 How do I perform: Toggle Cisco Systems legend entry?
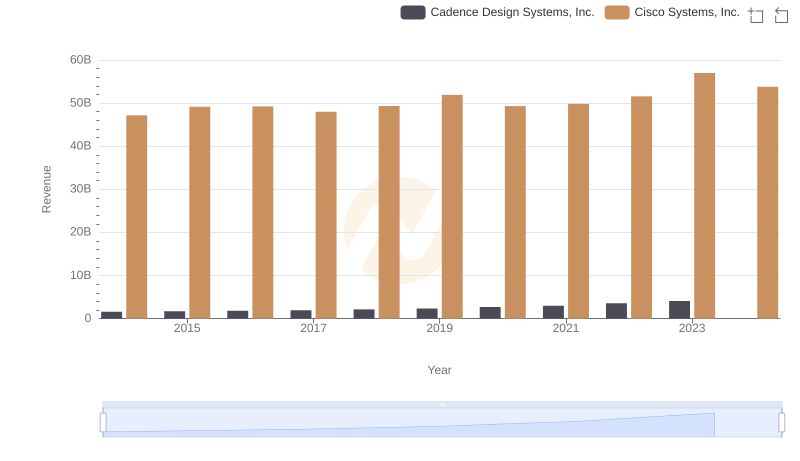tap(672, 12)
